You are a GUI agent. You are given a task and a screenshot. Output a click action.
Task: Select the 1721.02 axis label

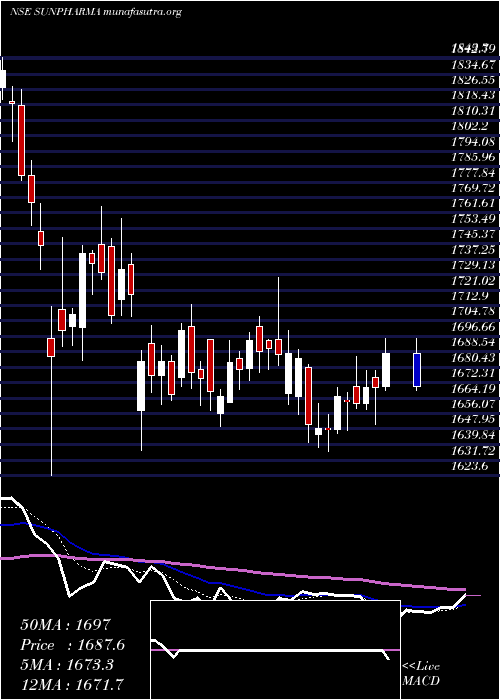coord(473,280)
